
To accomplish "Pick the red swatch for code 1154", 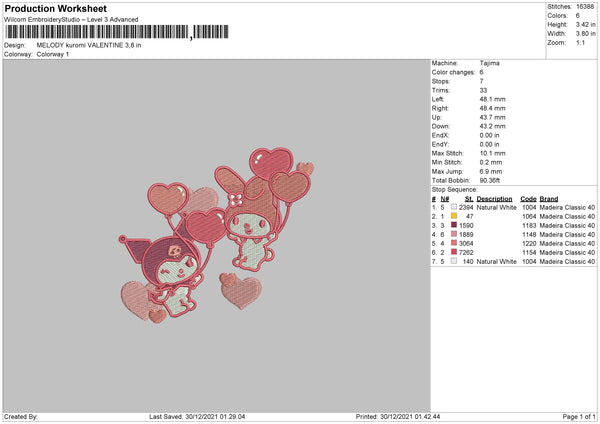I will coord(454,252).
